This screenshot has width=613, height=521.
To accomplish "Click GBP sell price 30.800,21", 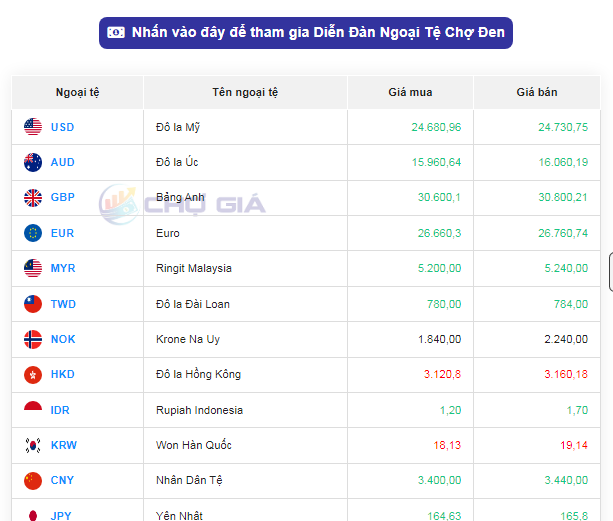I will [x=563, y=197].
